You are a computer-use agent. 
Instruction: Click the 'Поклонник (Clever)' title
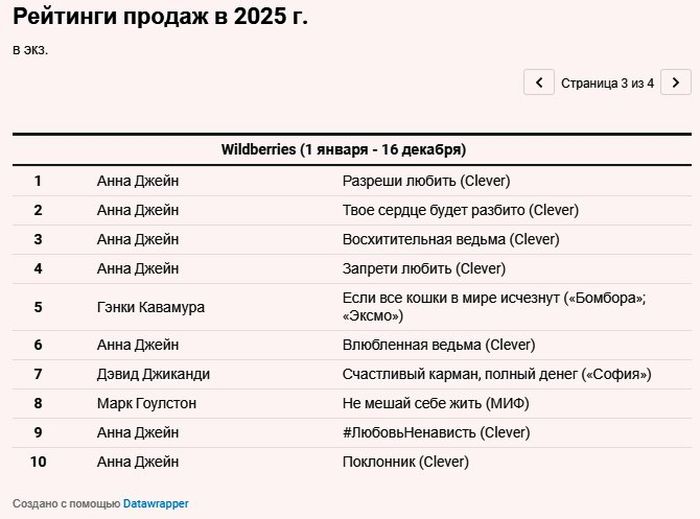tap(405, 461)
